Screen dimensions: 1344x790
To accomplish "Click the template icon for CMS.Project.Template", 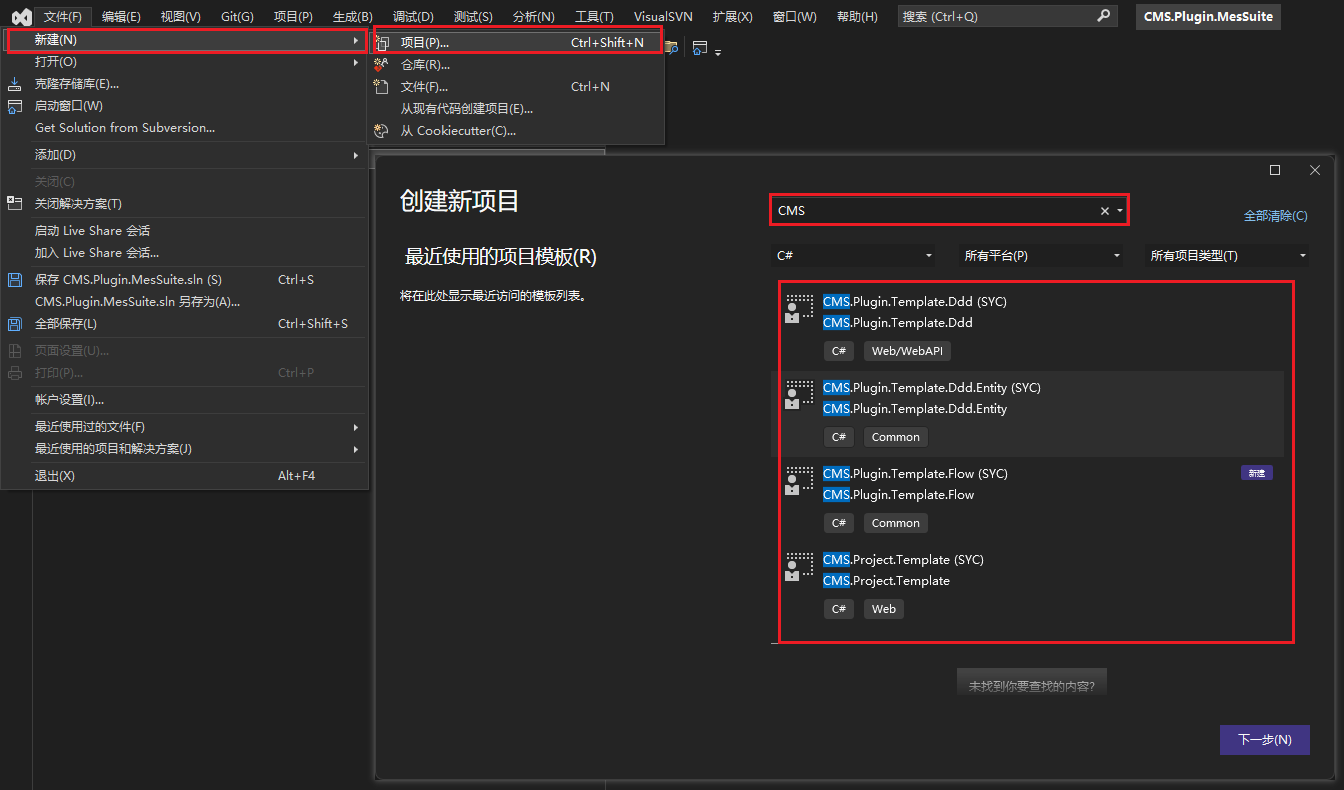I will (799, 567).
